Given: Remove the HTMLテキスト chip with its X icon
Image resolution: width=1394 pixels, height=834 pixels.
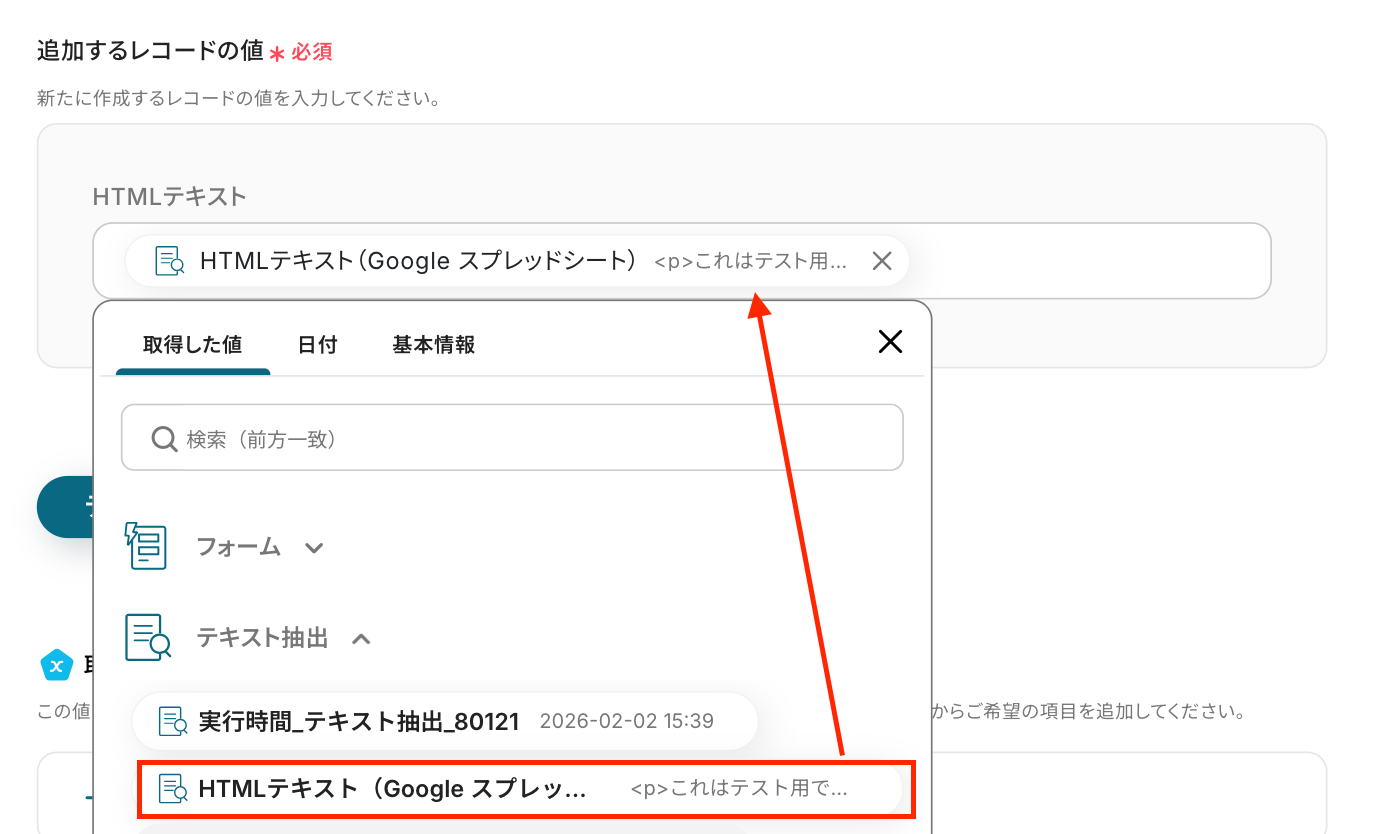Looking at the screenshot, I should (881, 261).
